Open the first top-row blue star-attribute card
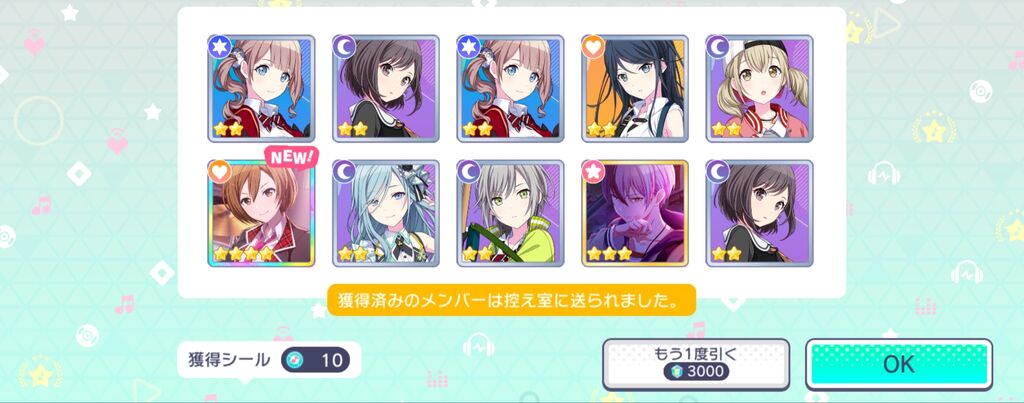The image size is (1024, 403). point(261,88)
